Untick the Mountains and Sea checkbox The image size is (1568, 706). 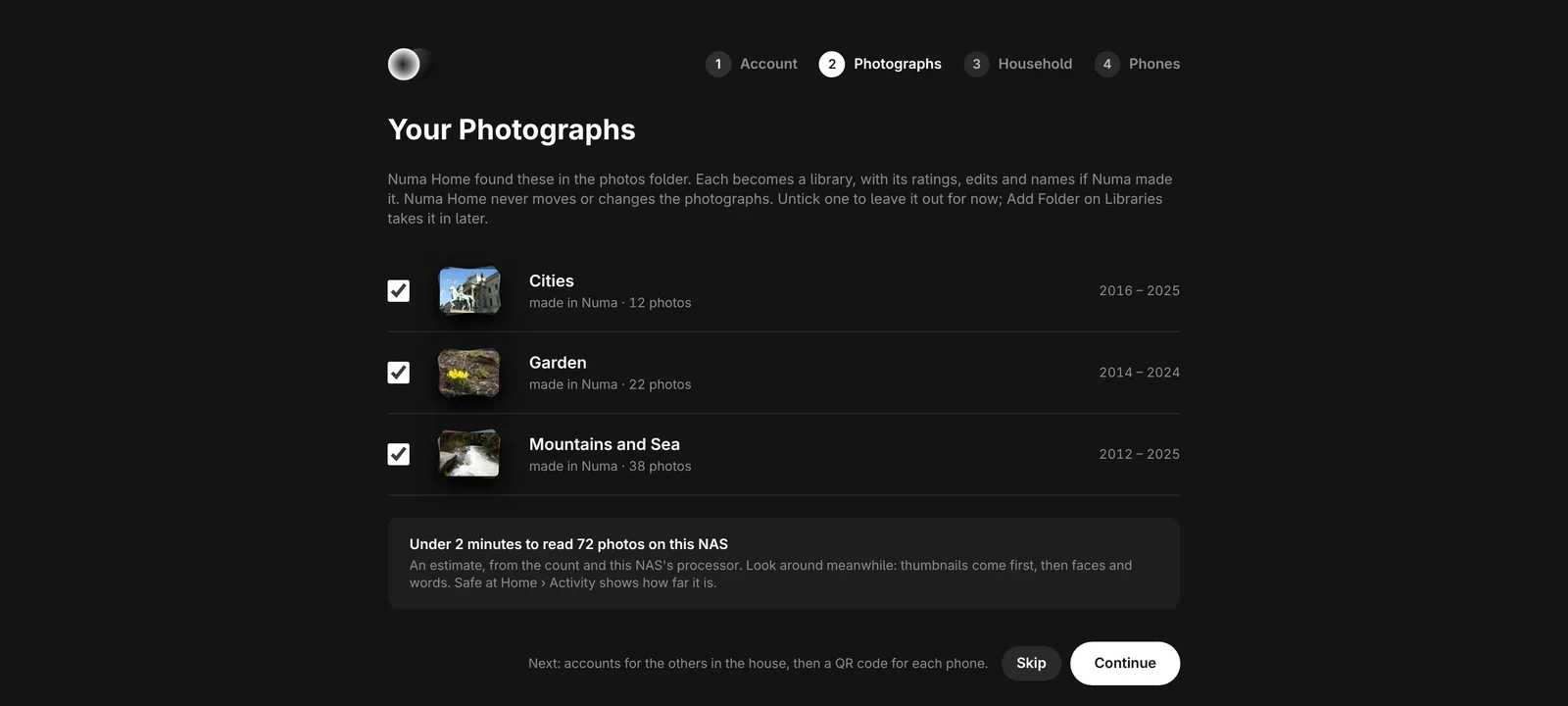tap(398, 454)
